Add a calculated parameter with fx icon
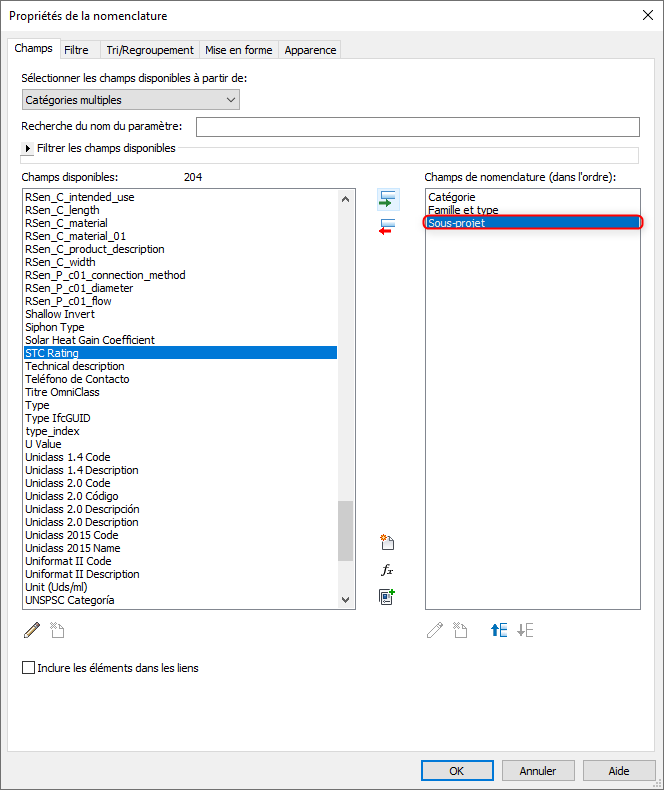The height and width of the screenshot is (790, 664). tap(387, 570)
